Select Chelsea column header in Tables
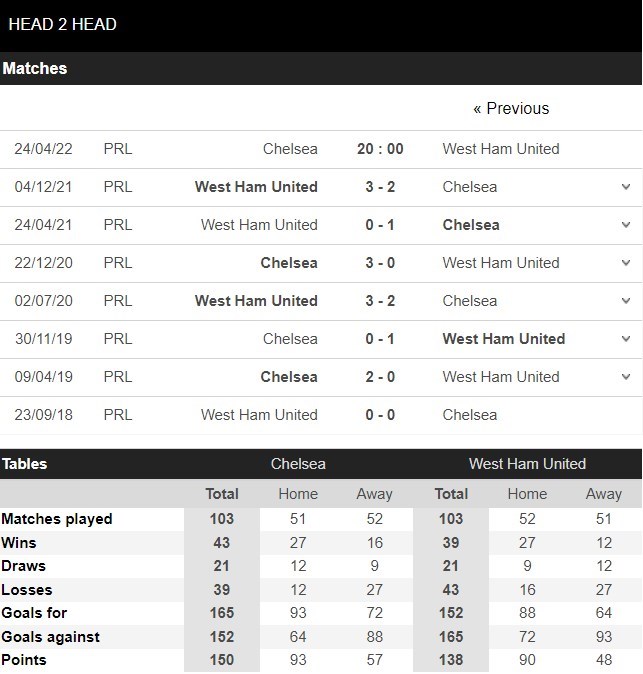Viewport: 643px width, 674px height. [x=298, y=464]
